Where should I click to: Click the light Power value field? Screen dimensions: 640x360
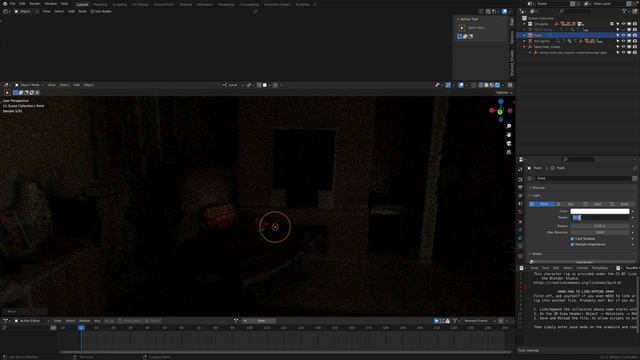600,218
